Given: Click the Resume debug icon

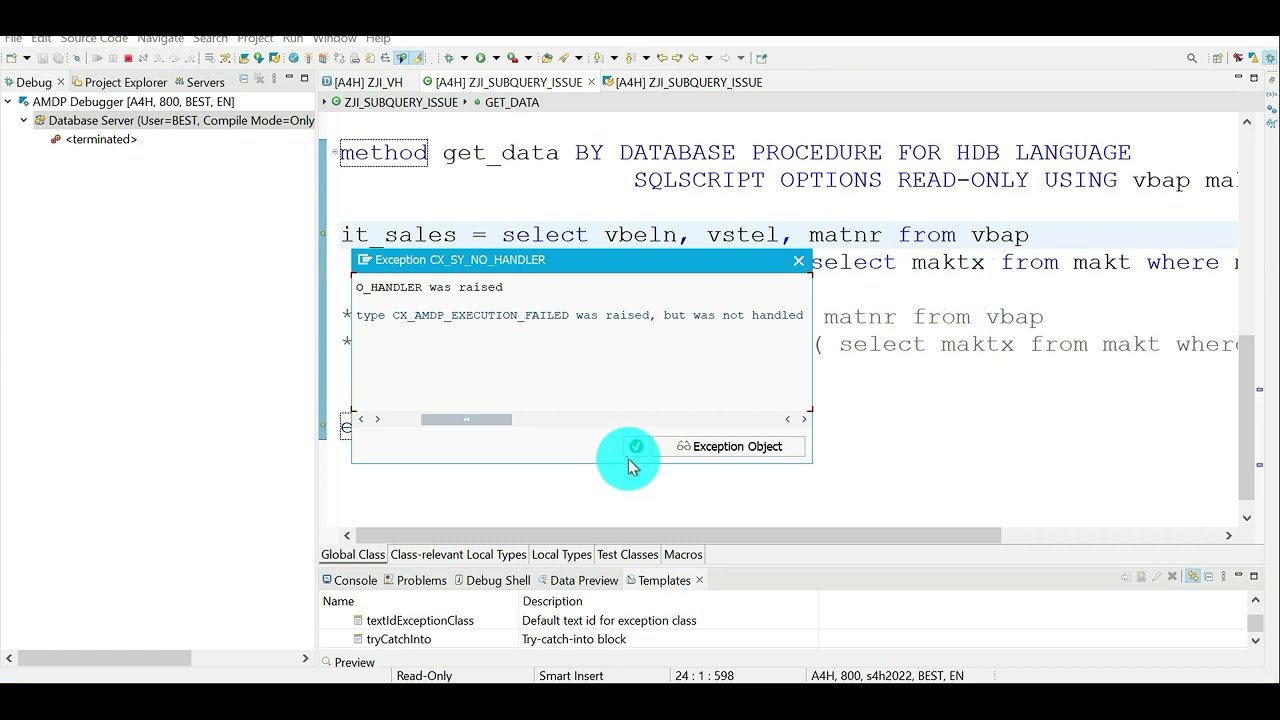Looking at the screenshot, I should point(97,58).
